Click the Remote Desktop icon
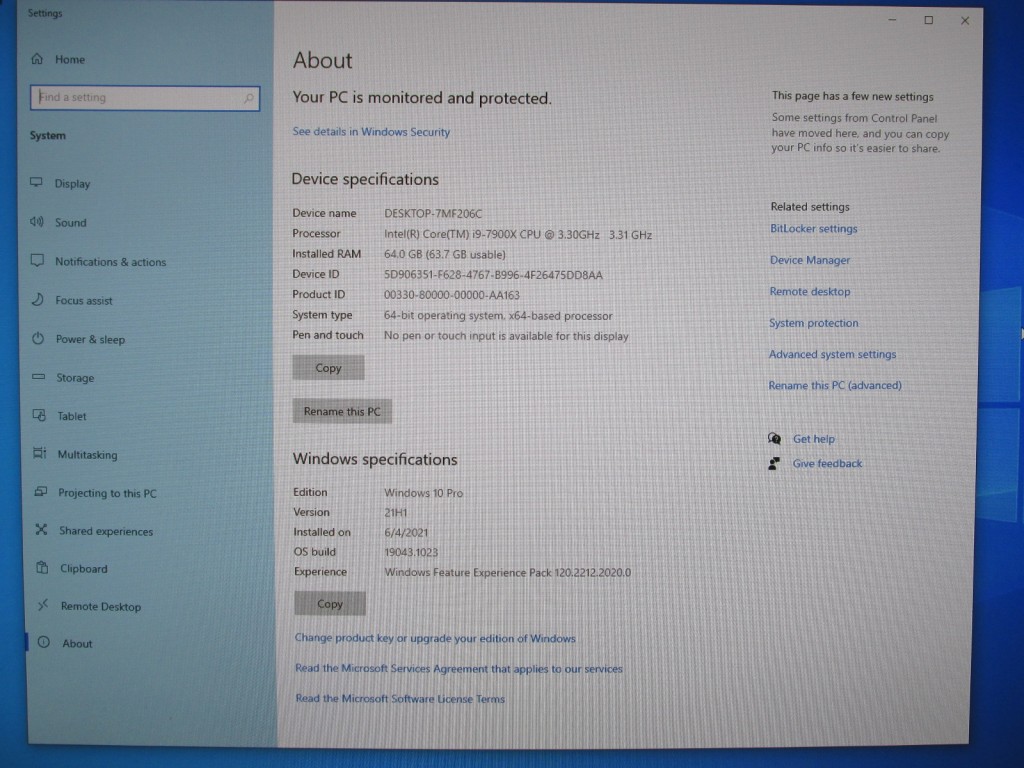This screenshot has width=1024, height=768. pyautogui.click(x=43, y=605)
